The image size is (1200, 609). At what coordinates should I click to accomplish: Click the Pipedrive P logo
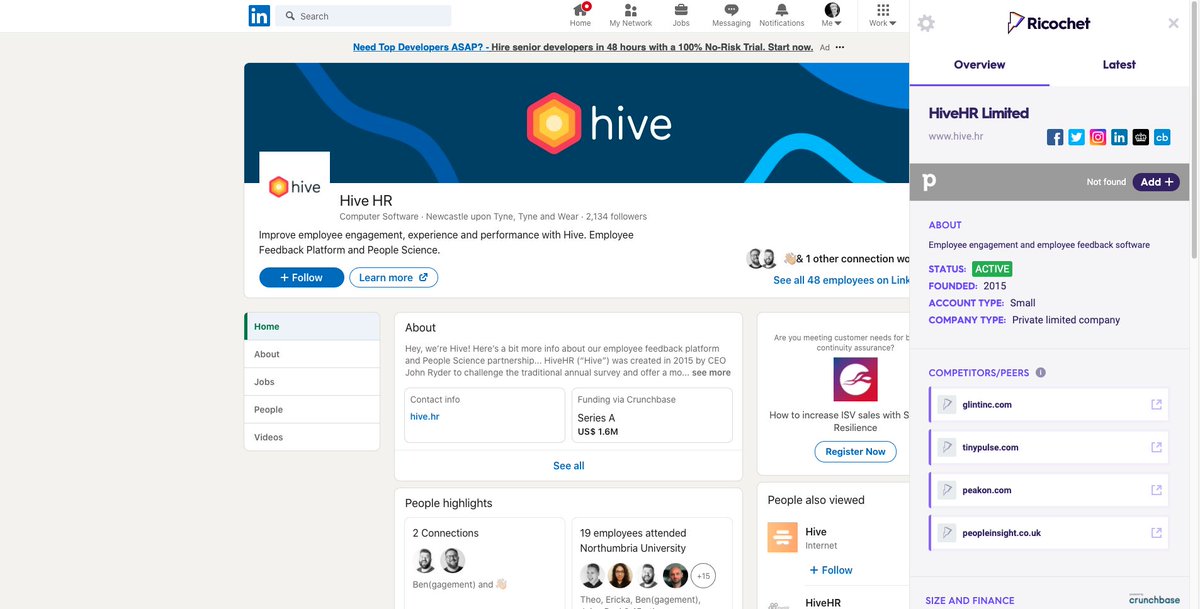(x=929, y=181)
